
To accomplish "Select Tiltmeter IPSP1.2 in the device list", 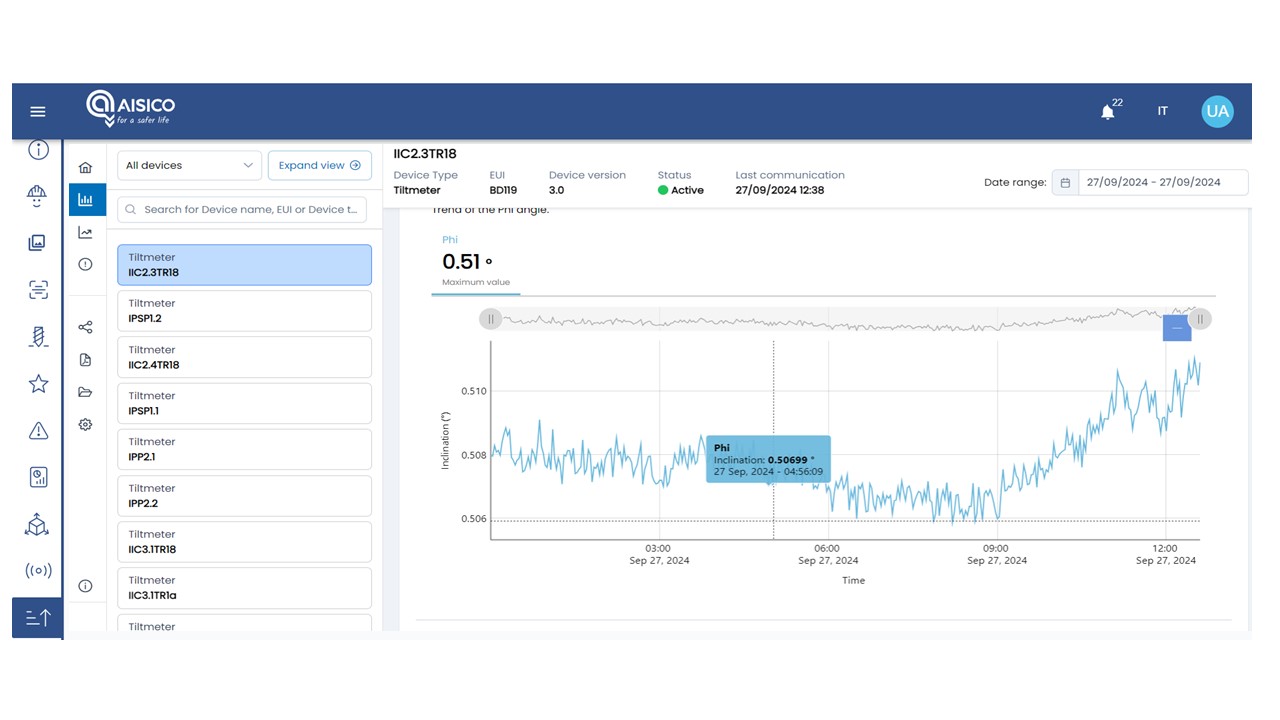I will [x=244, y=311].
